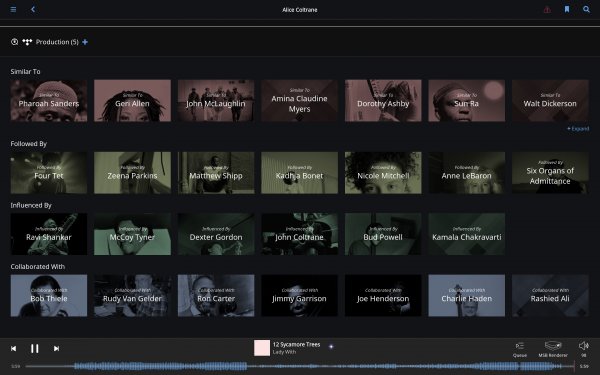Add Production with the plus icon
This screenshot has width=600, height=375.
(85, 42)
